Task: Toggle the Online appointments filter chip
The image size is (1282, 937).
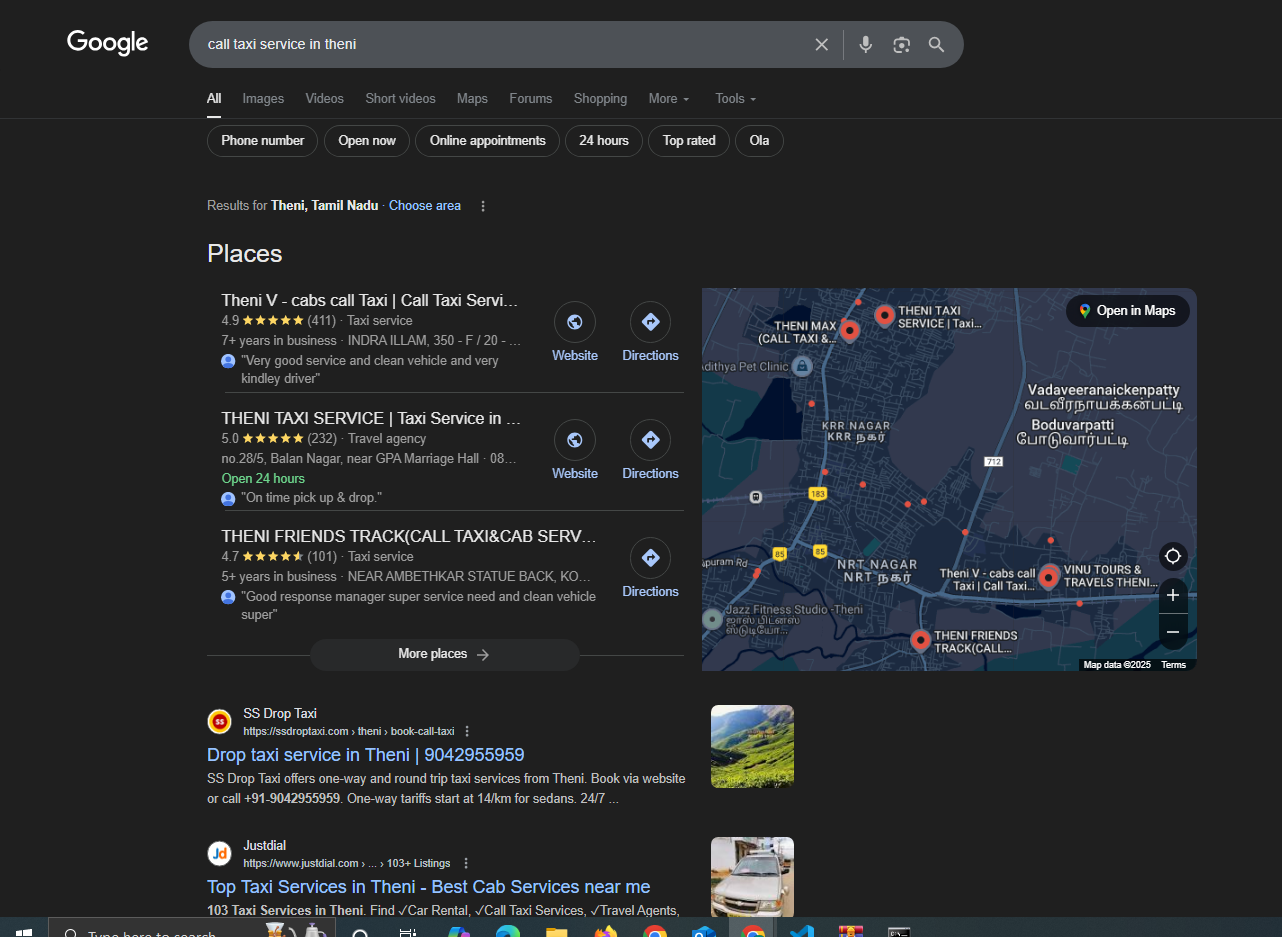Action: click(x=488, y=141)
